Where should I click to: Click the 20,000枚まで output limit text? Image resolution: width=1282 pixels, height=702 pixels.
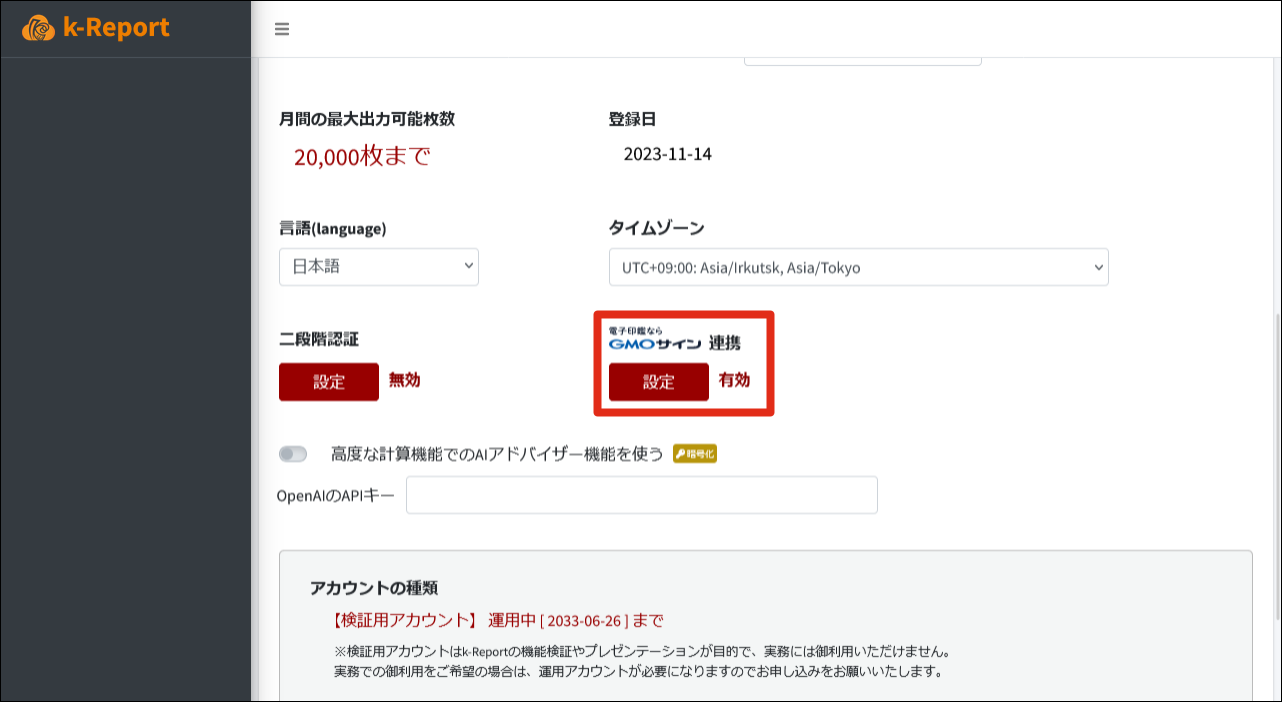pos(362,156)
